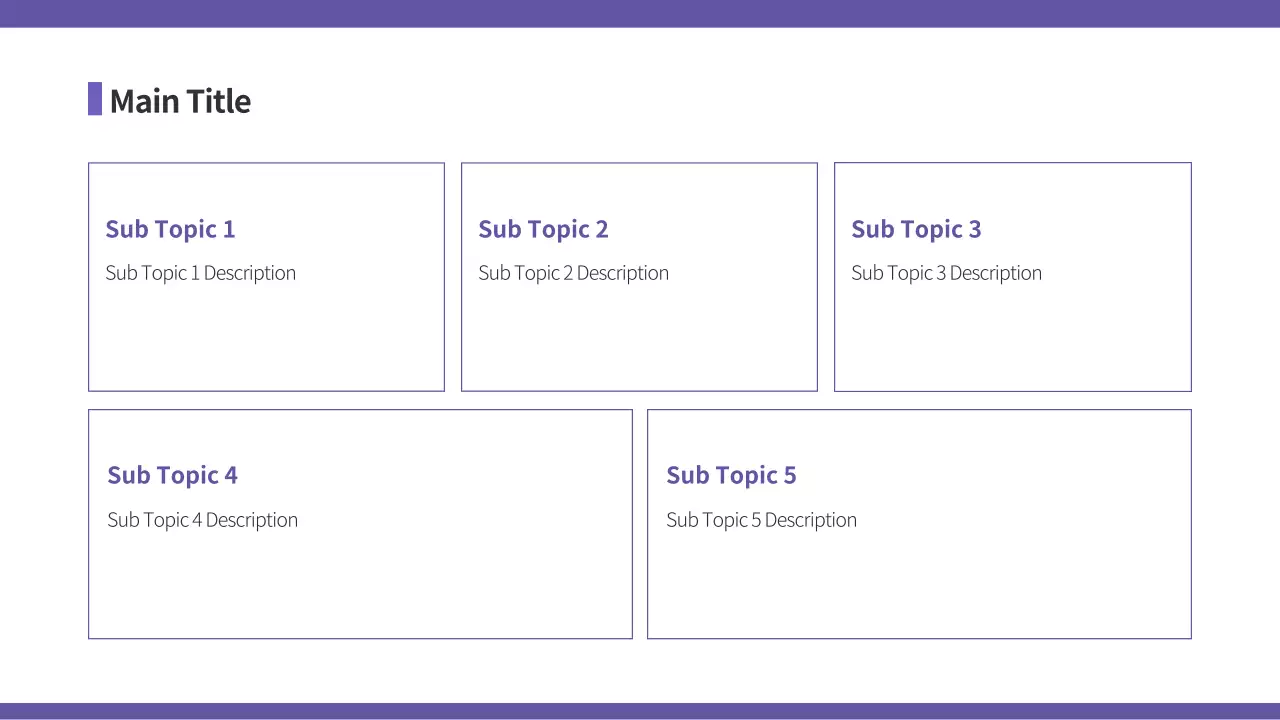Click the Main Title heading text
The height and width of the screenshot is (720, 1280).
click(x=180, y=101)
